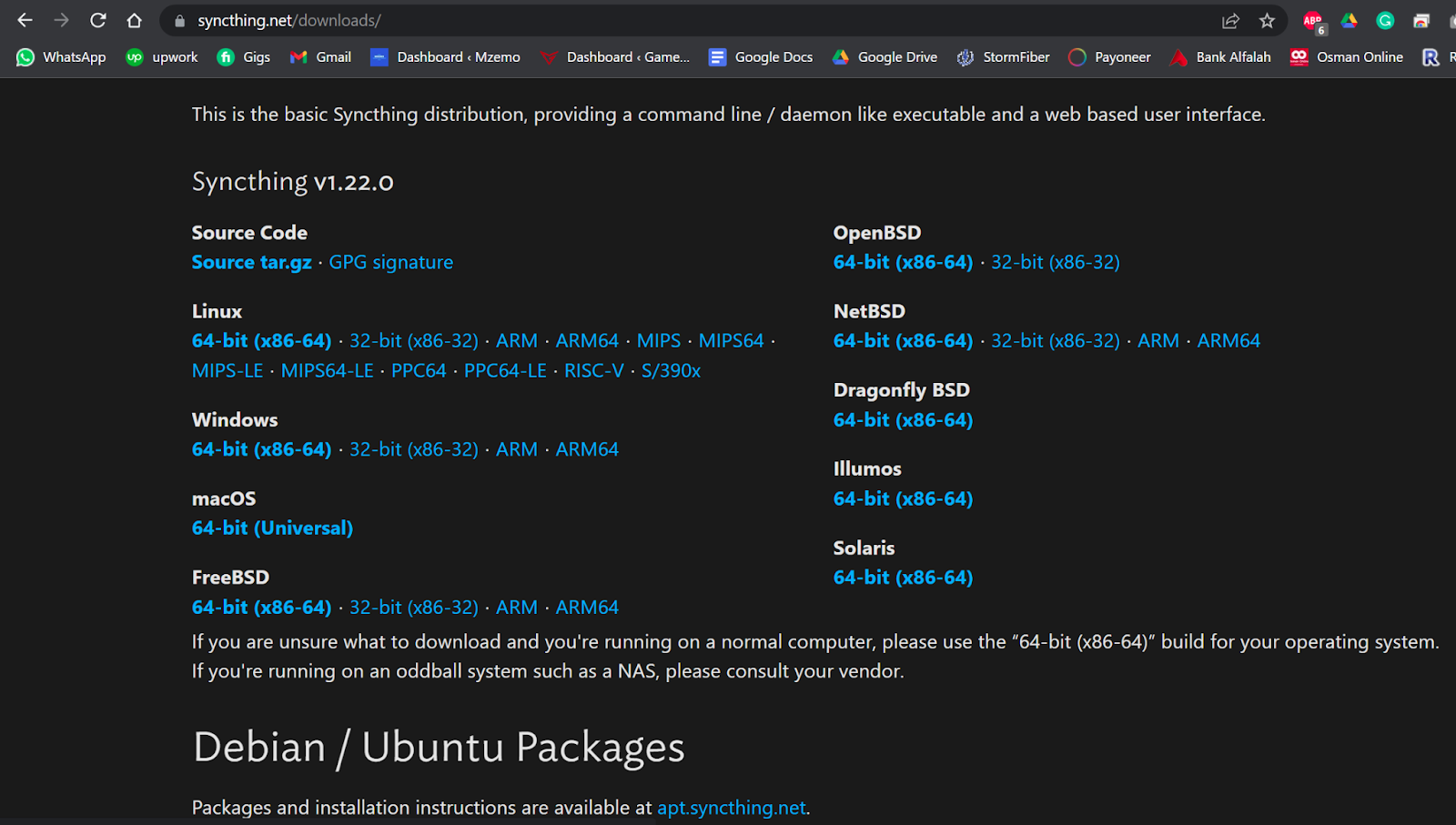Download NetBSD 32-bit (x86-32) build
Image resolution: width=1456 pixels, height=825 pixels.
pos(1056,341)
